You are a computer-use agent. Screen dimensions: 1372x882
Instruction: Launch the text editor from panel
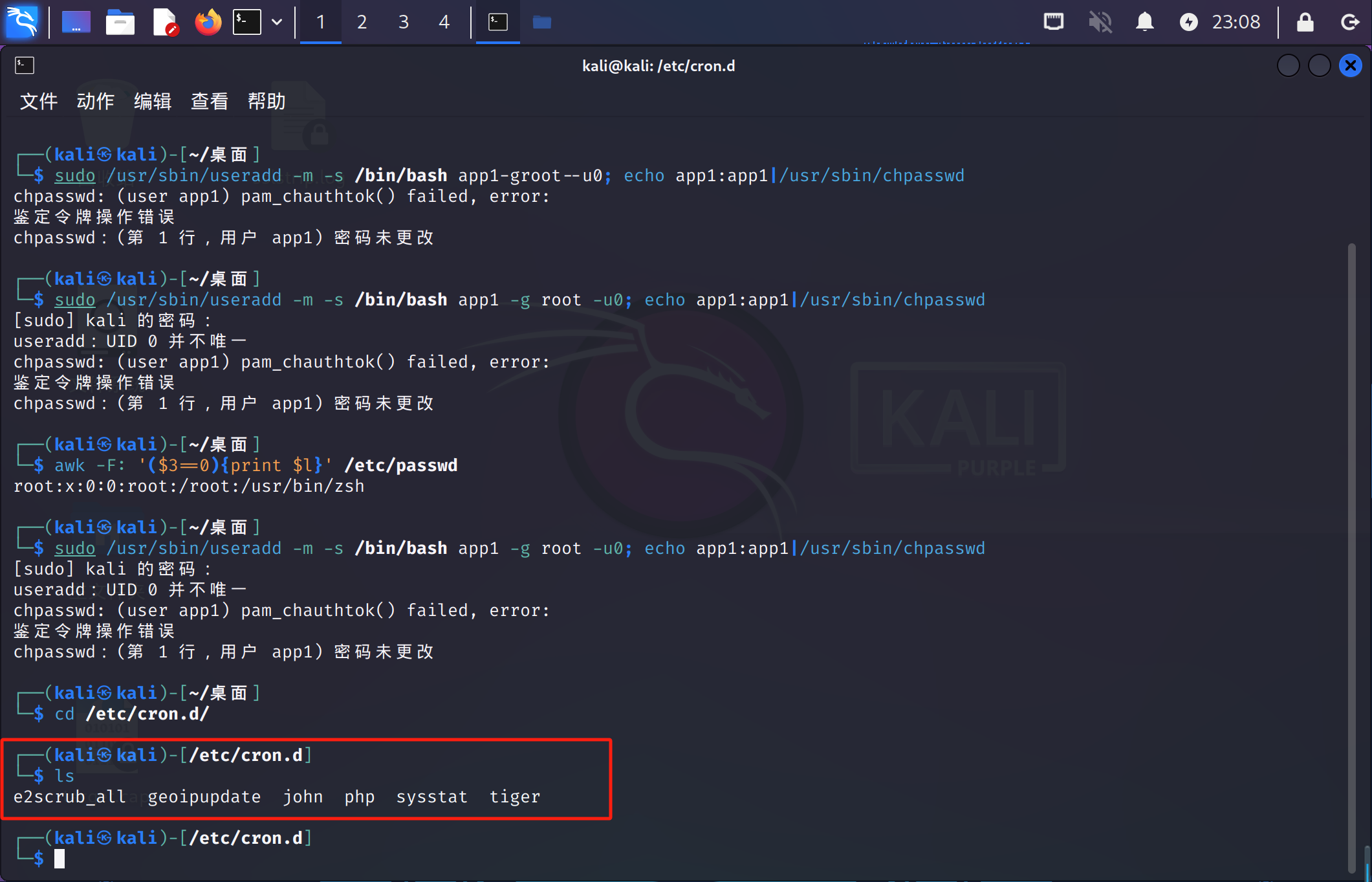[165, 22]
